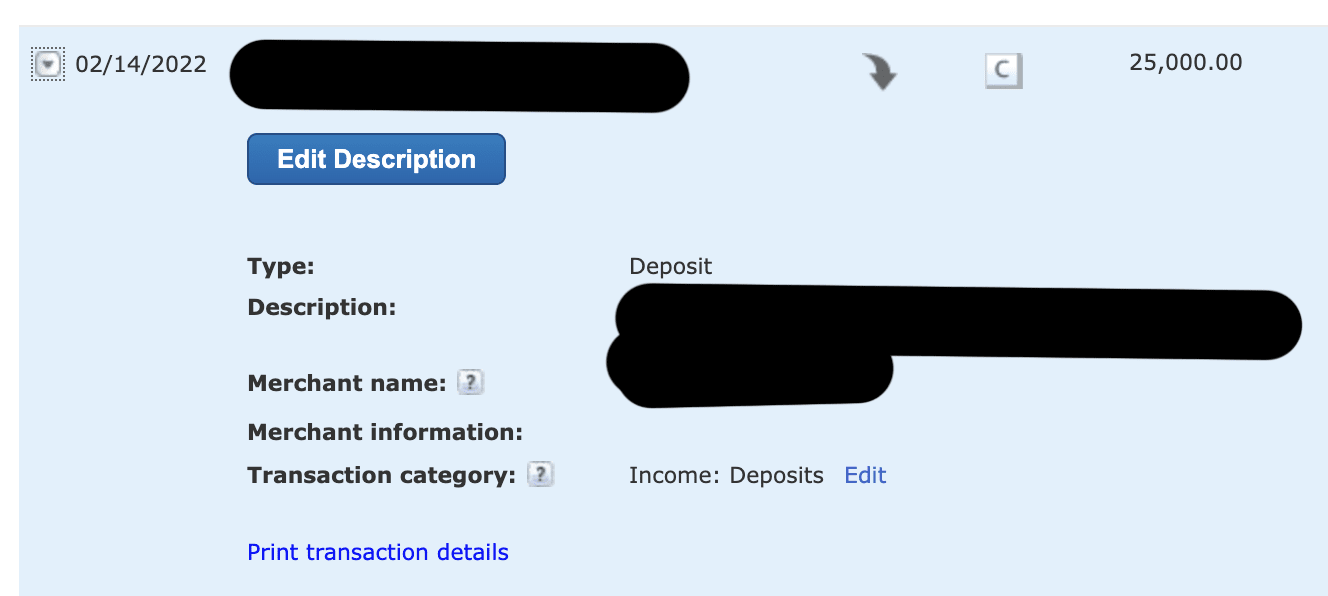The height and width of the screenshot is (596, 1328).
Task: Click the Transaction category label text
Action: [381, 475]
